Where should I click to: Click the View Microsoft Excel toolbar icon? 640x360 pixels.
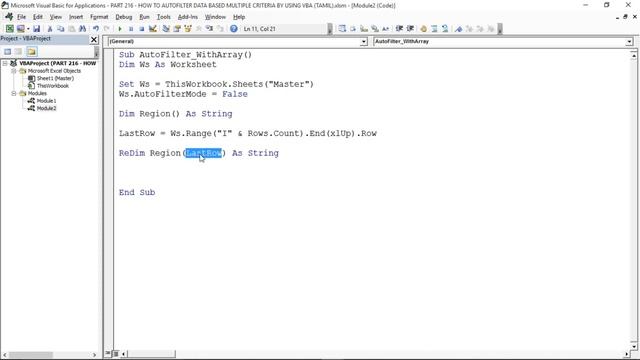(9, 29)
